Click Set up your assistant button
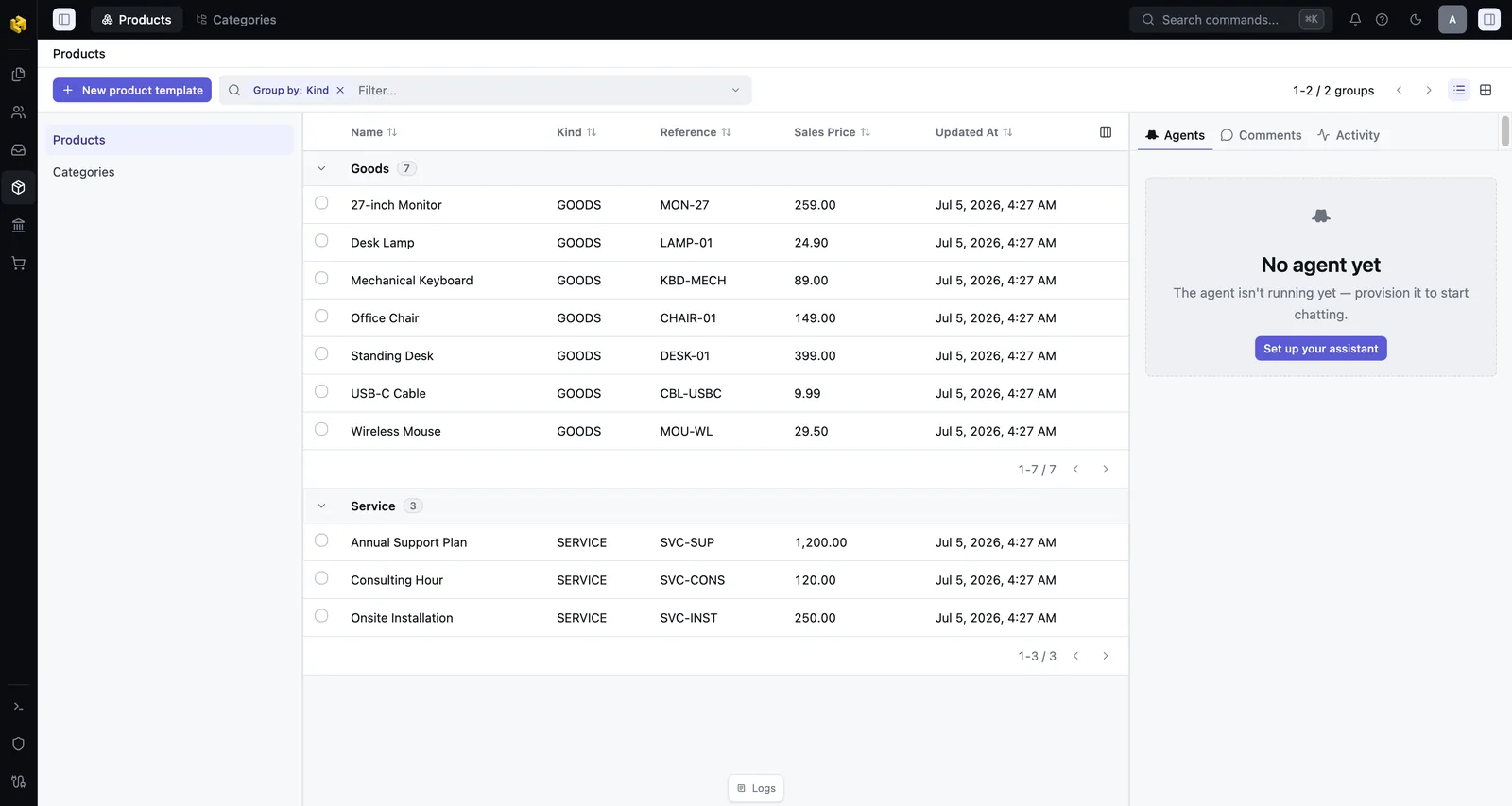 click(1321, 349)
